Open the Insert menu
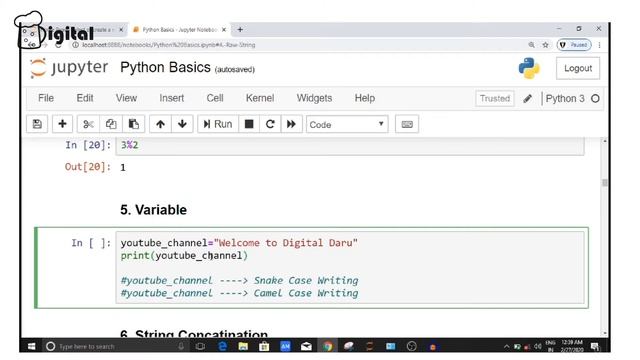This screenshot has height=360, width=640. pyautogui.click(x=171, y=98)
